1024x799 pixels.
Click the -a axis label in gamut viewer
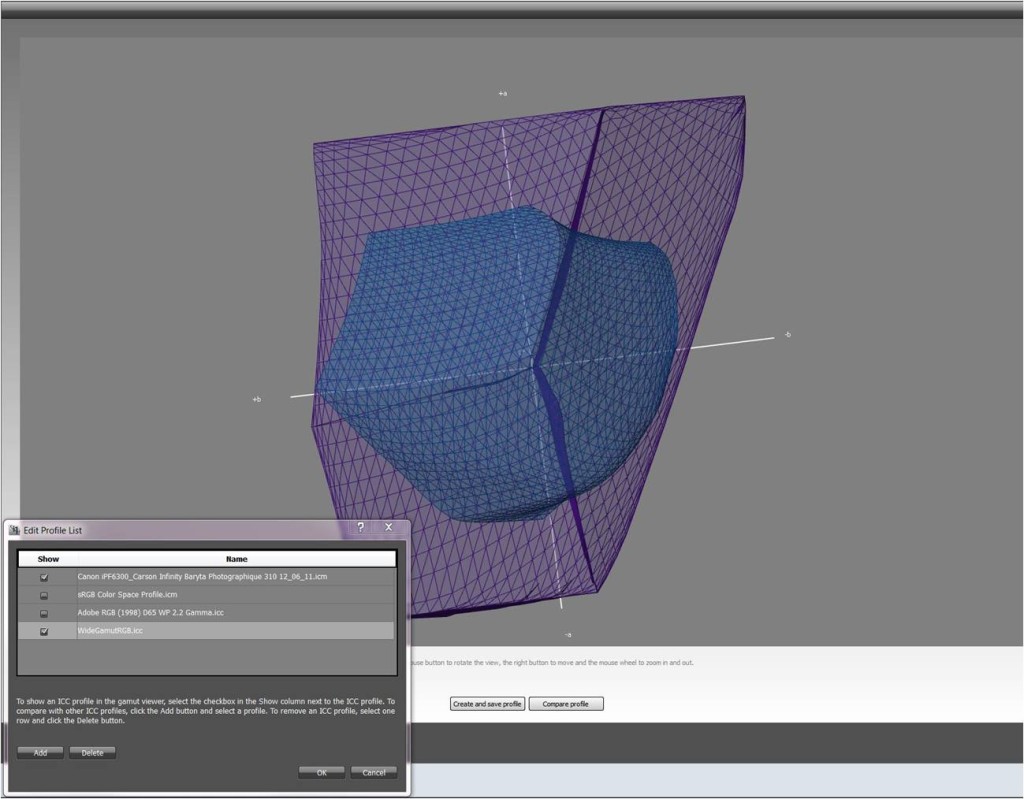[568, 634]
